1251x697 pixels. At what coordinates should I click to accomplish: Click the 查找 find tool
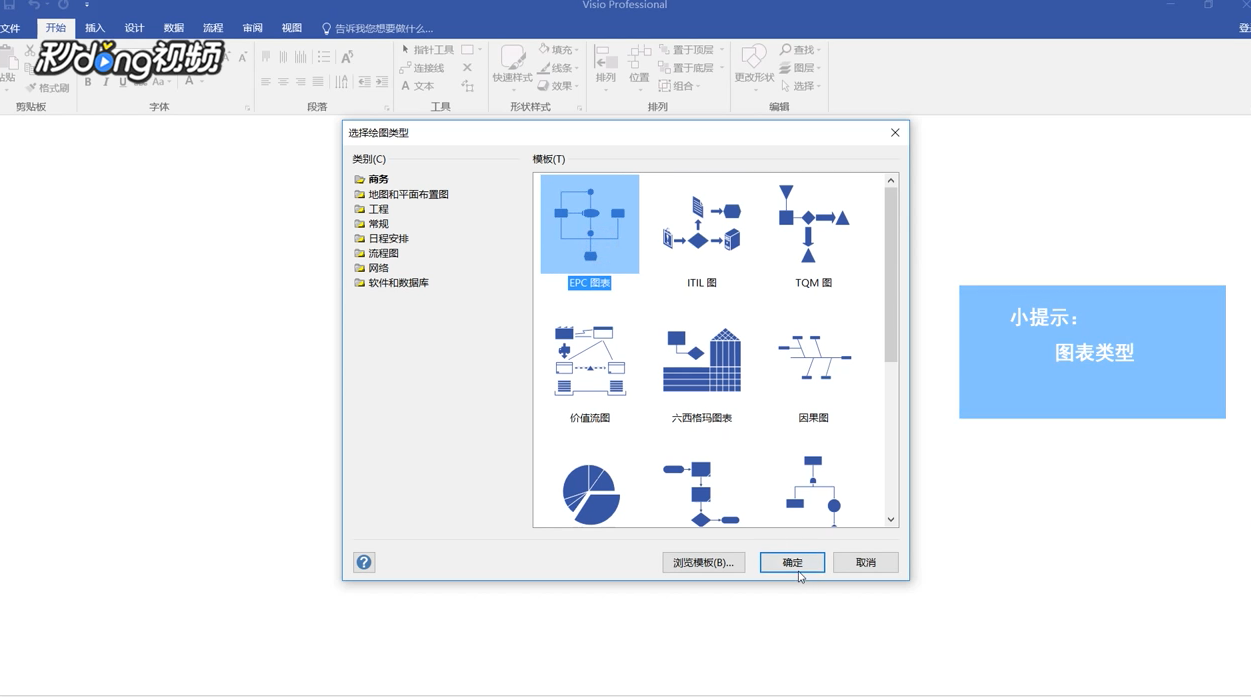pos(801,50)
